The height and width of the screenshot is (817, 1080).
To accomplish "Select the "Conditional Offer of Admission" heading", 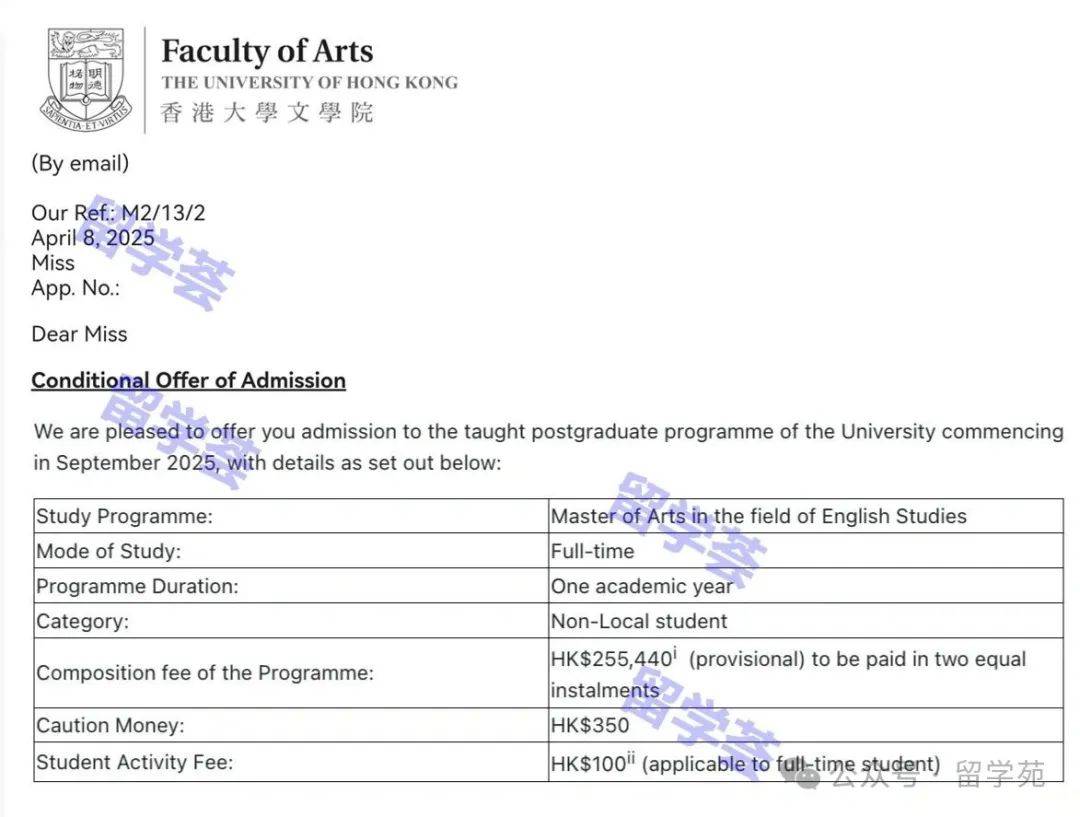I will [x=189, y=381].
